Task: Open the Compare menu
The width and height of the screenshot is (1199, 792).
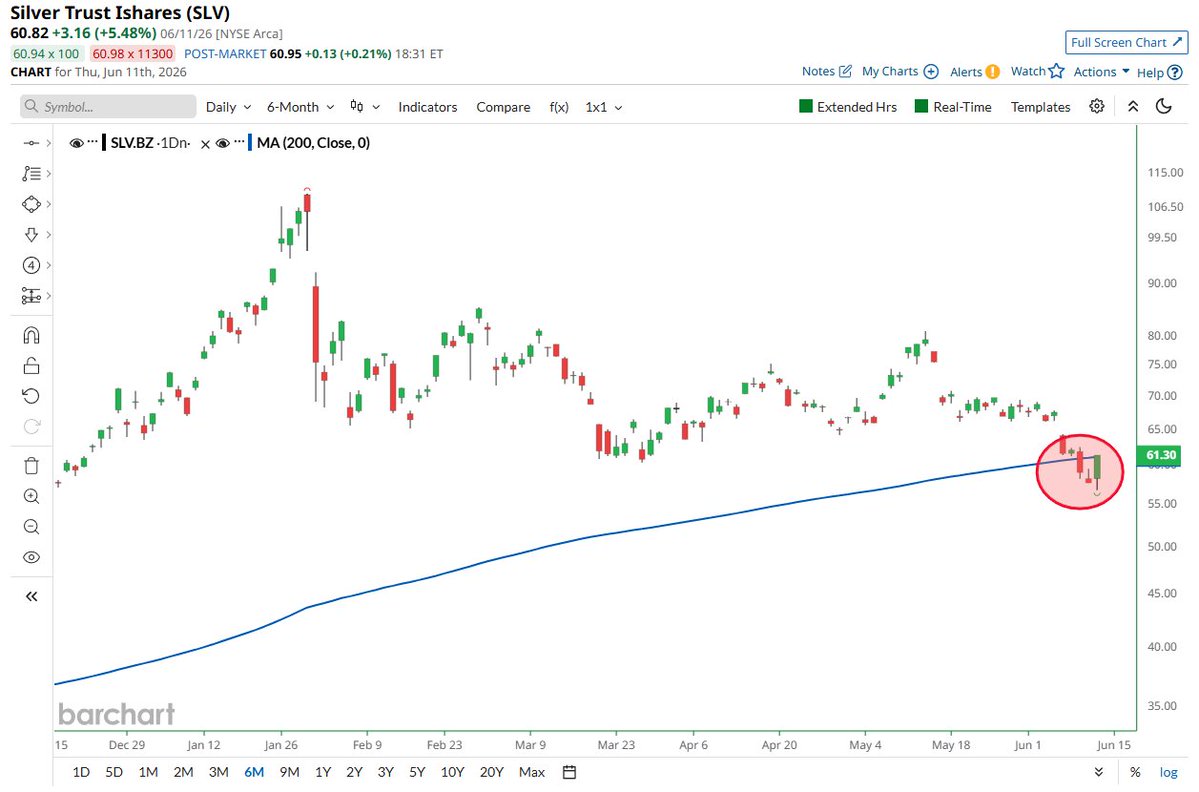Action: pos(503,107)
